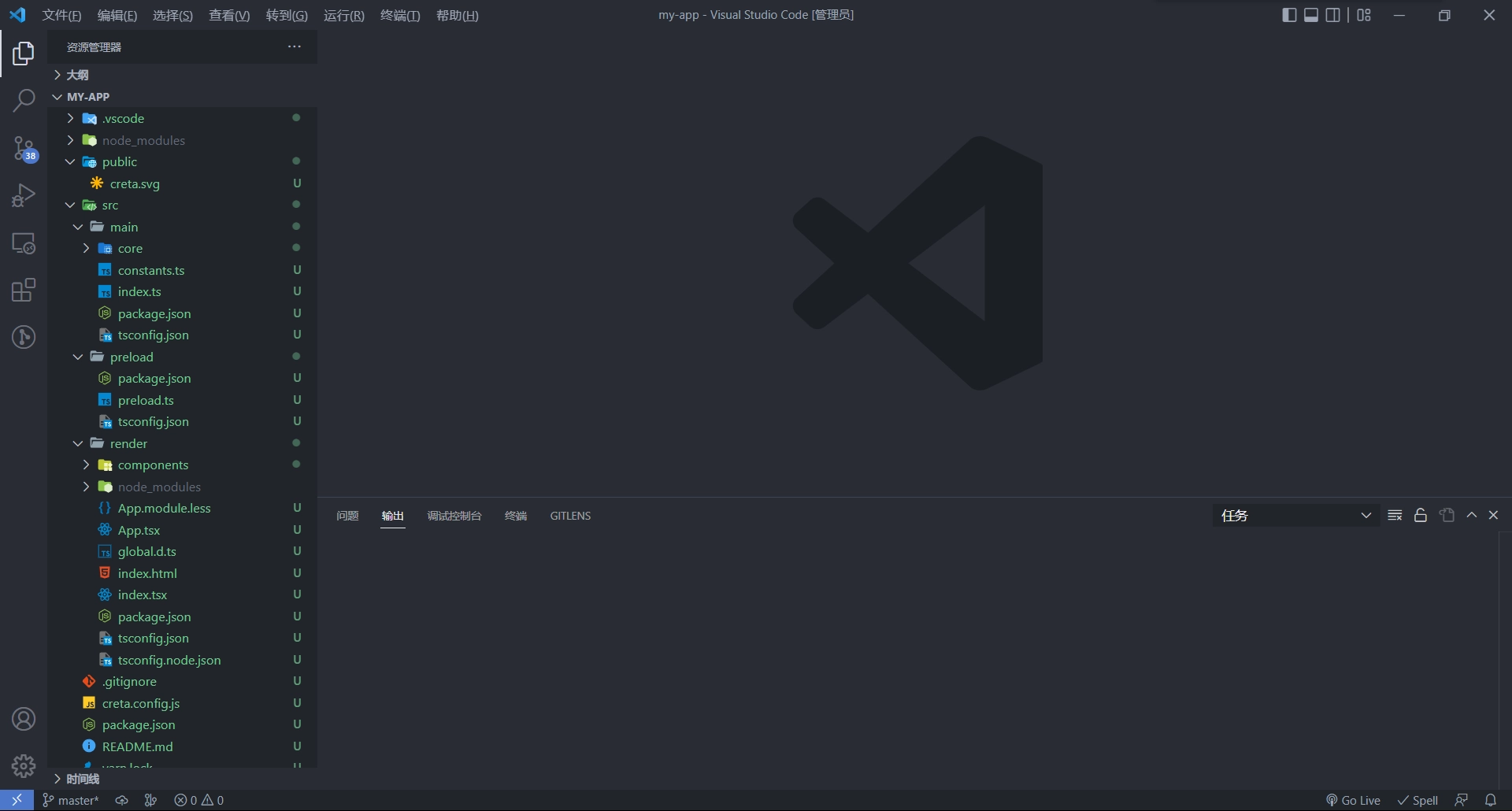Toggle the Spell checker in status bar
1512x811 pixels.
1417,800
